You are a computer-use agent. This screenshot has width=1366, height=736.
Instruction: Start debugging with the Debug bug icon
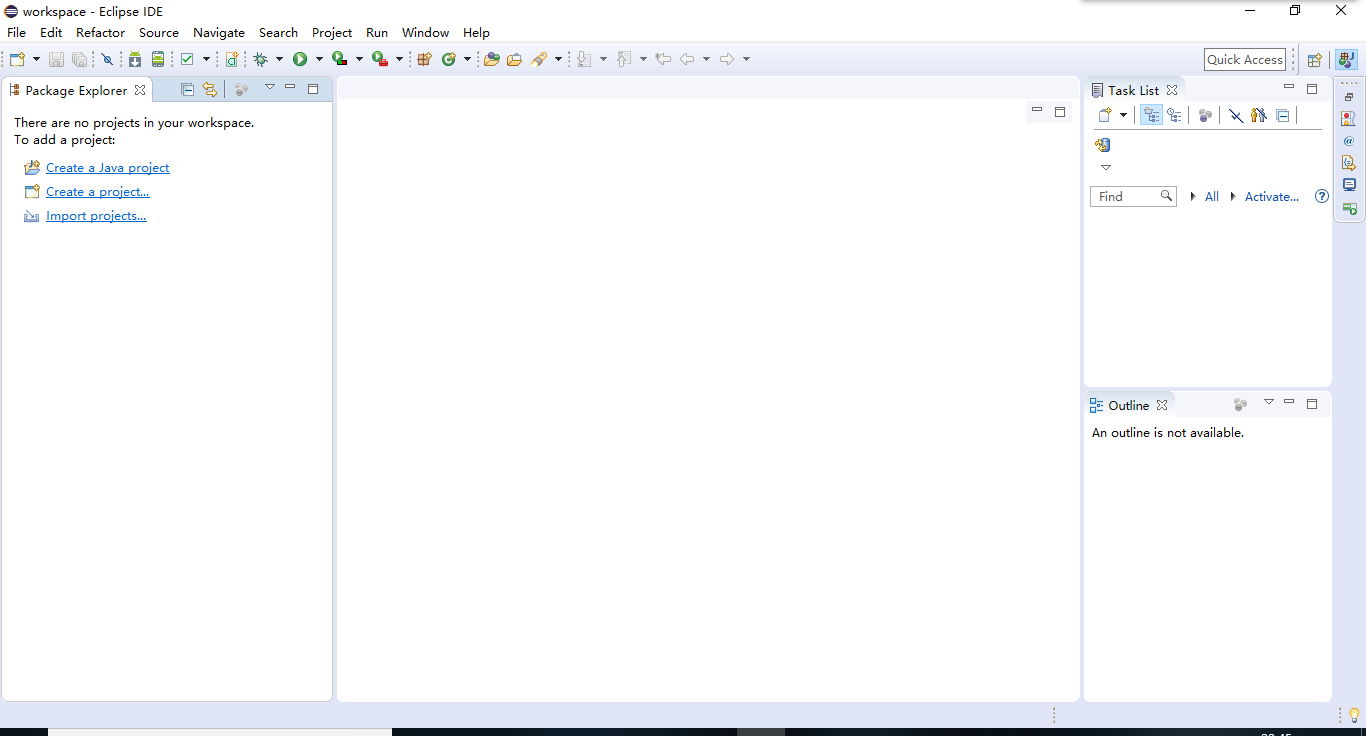click(x=262, y=59)
